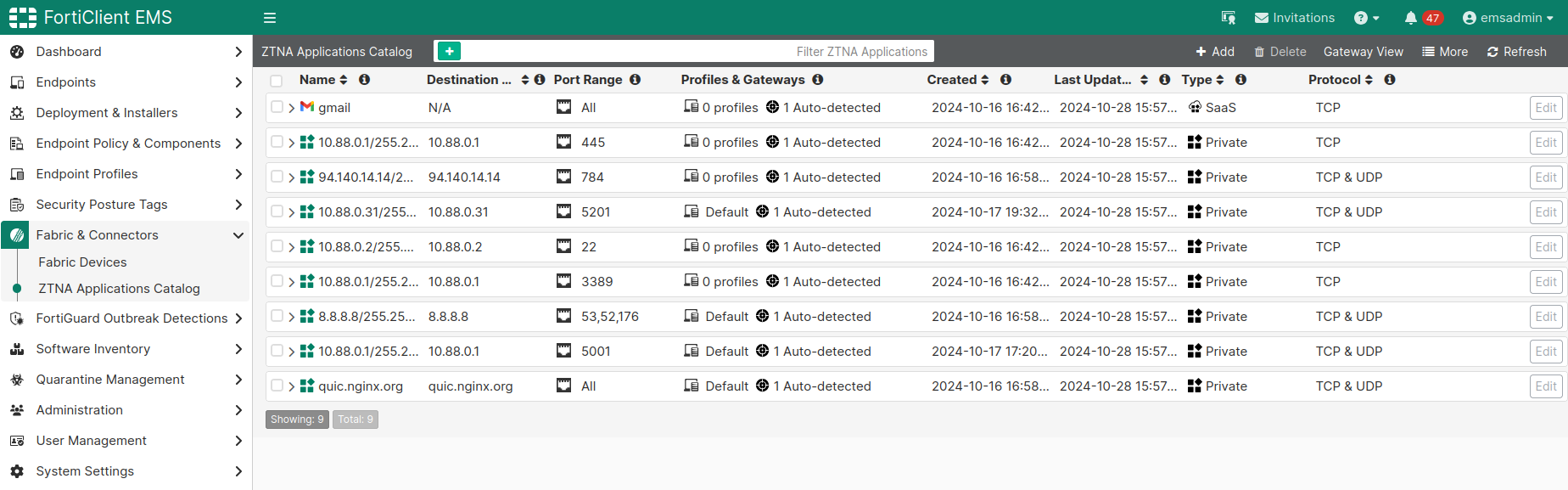The height and width of the screenshot is (490, 1568).
Task: Click Edit for the gmail application
Action: [x=1545, y=108]
